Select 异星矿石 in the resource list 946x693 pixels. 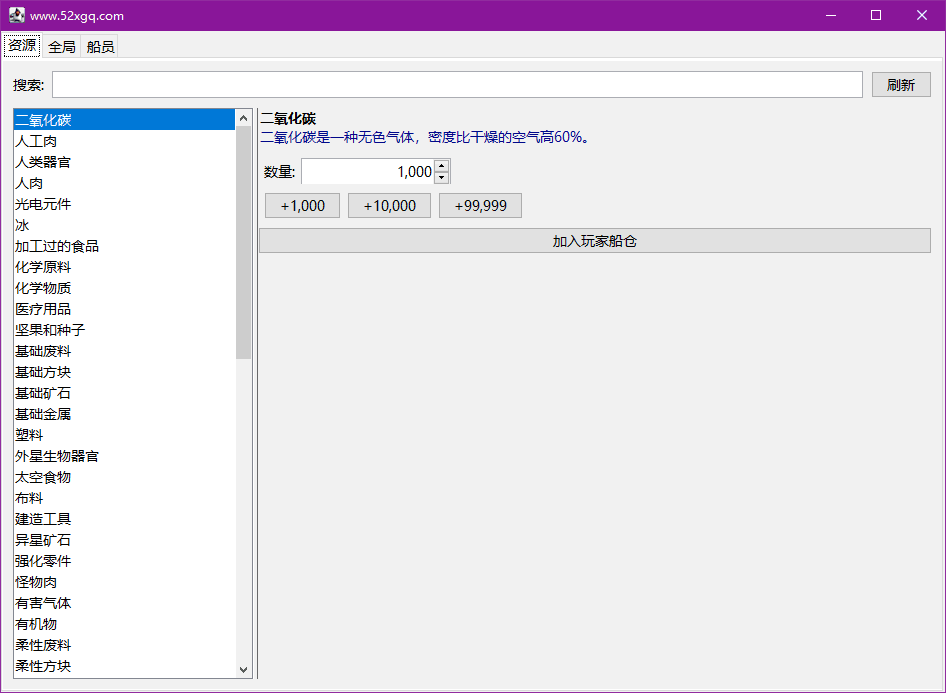124,540
